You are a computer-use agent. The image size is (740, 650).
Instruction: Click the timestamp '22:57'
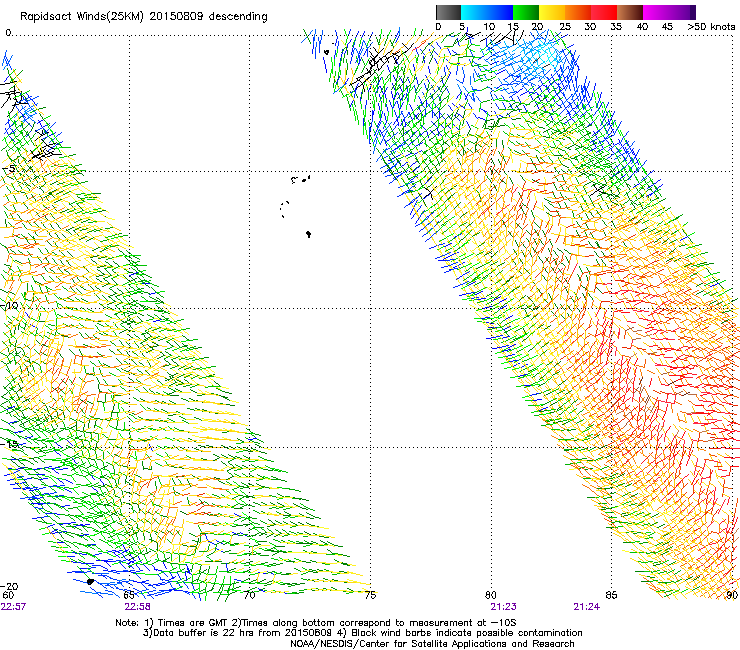(13, 607)
